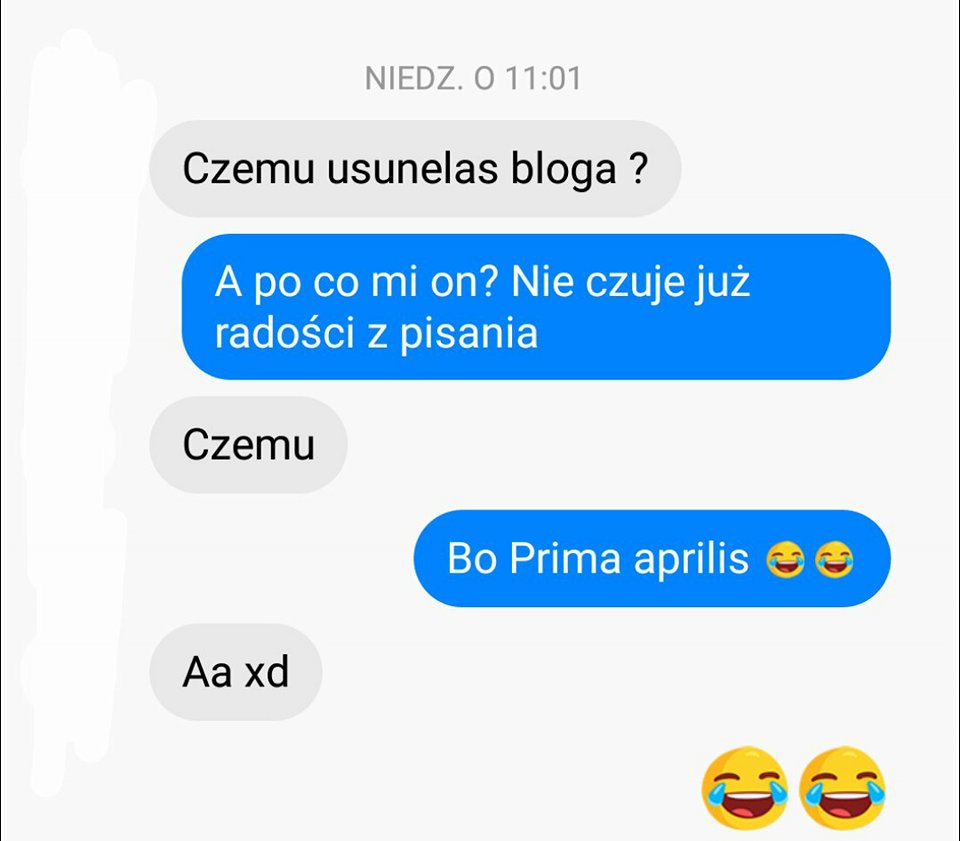Tap the 'Bo Prima aprilis' blue bubble text
Image resolution: width=960 pixels, height=841 pixels.
coord(598,559)
